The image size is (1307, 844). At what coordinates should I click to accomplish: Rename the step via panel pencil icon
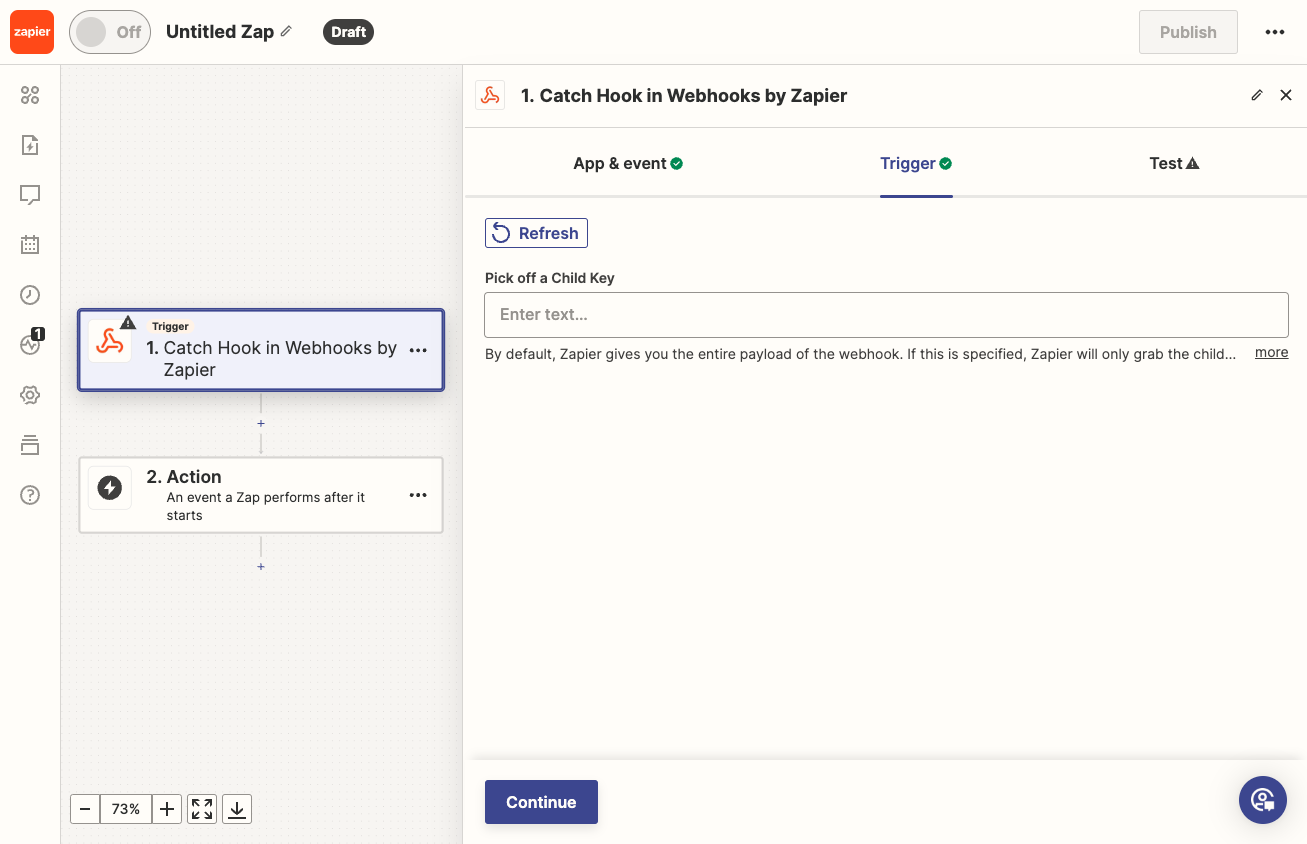tap(1257, 95)
